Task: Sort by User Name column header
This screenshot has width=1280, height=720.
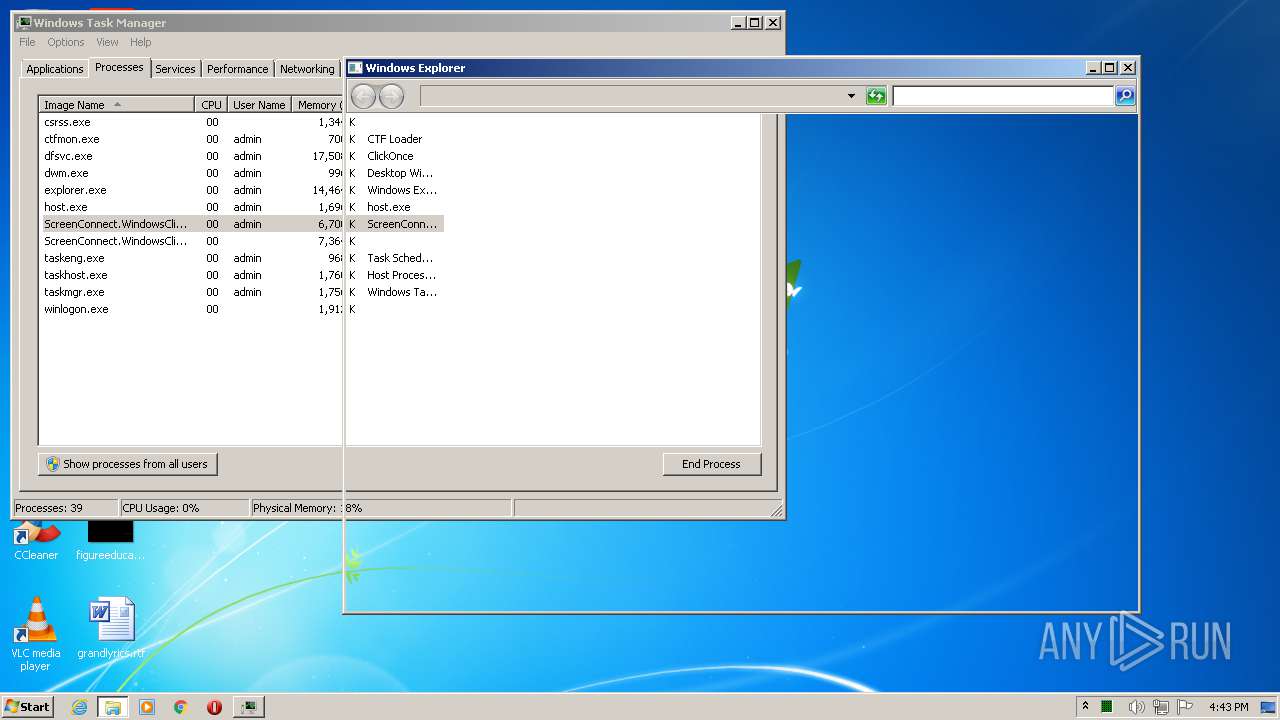Action: point(259,105)
